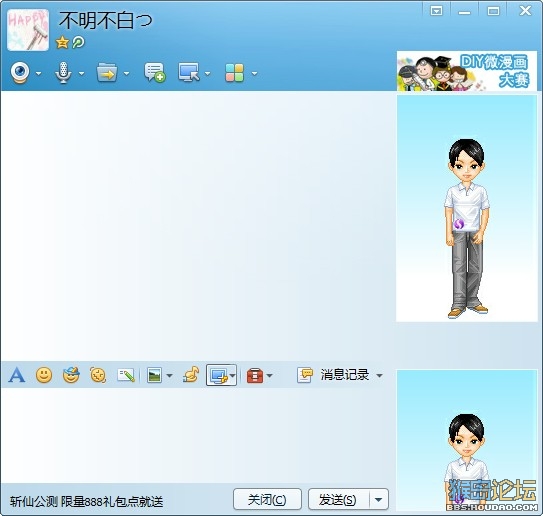The height and width of the screenshot is (516, 543).
Task: Open the send picture icon
Action: click(154, 375)
